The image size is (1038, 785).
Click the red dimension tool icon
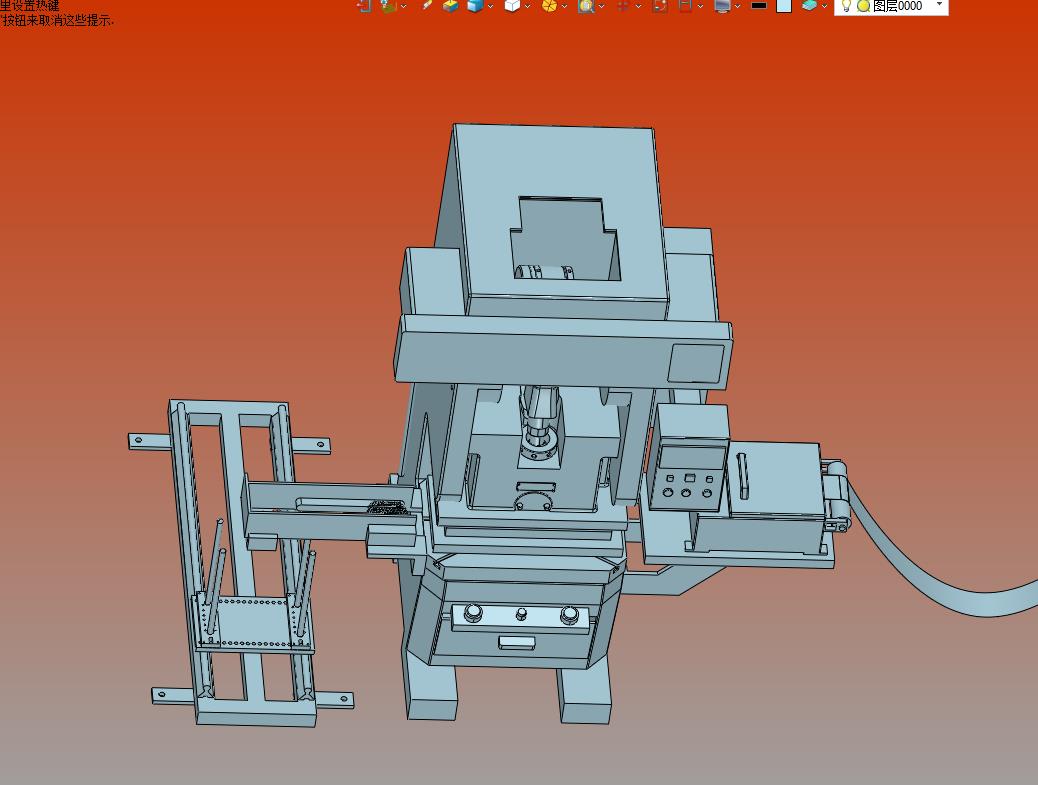(686, 6)
